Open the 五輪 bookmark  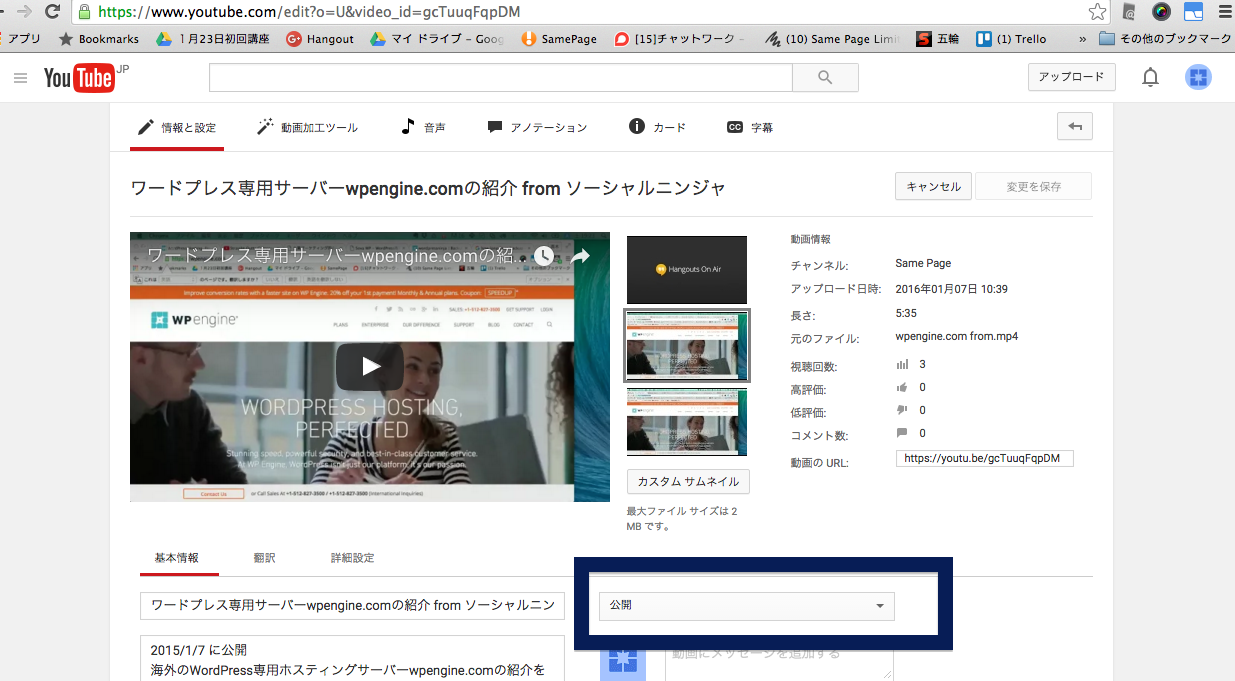point(939,39)
